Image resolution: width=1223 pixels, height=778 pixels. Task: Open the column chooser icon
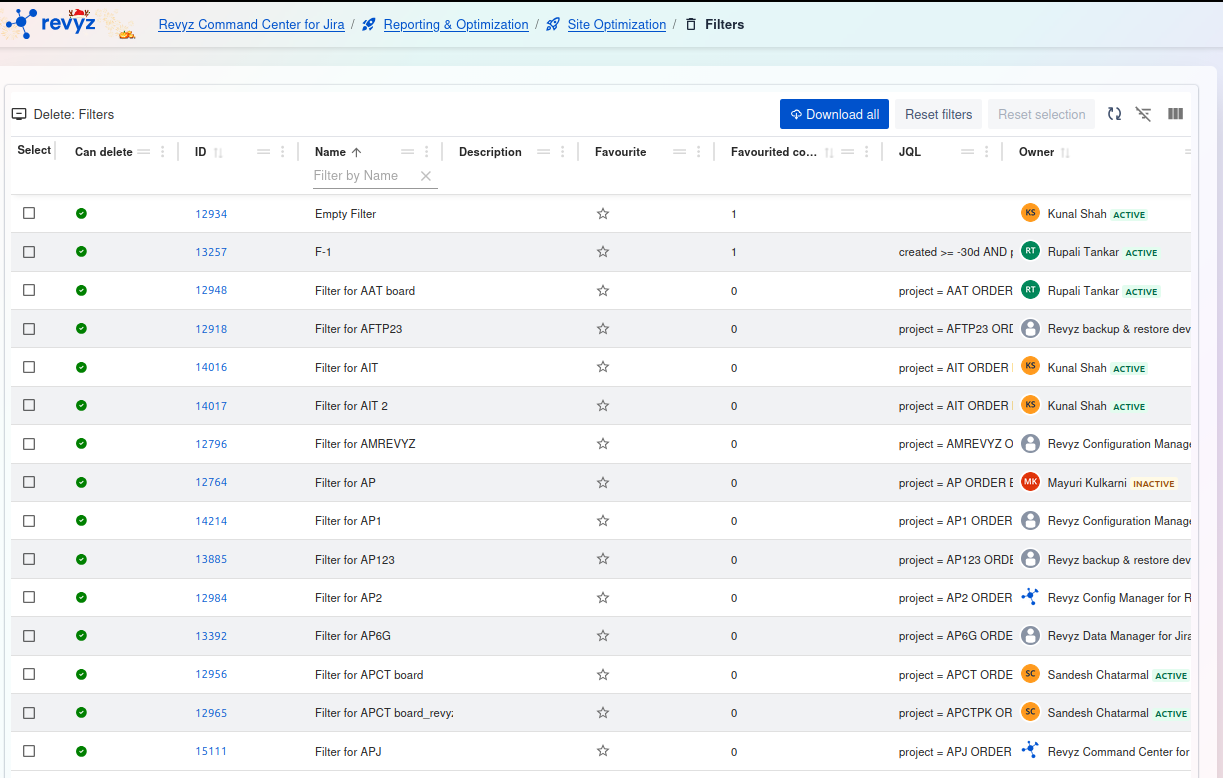pyautogui.click(x=1175, y=114)
